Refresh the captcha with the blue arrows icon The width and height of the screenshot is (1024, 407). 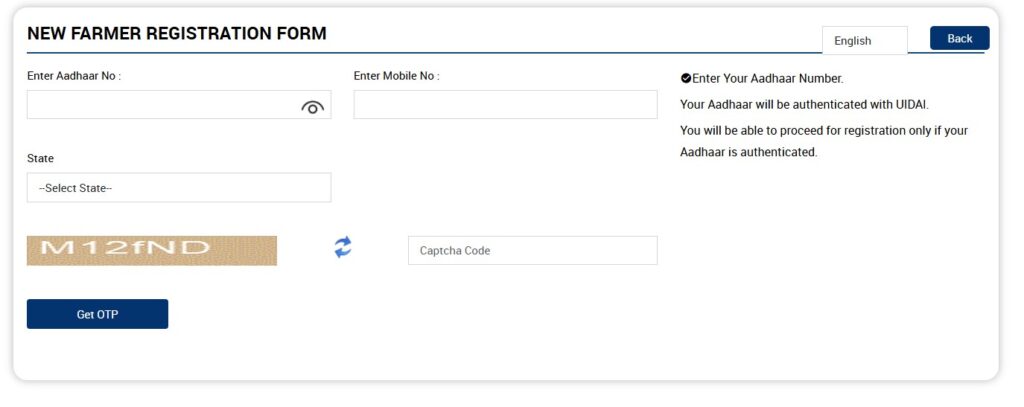(x=343, y=248)
